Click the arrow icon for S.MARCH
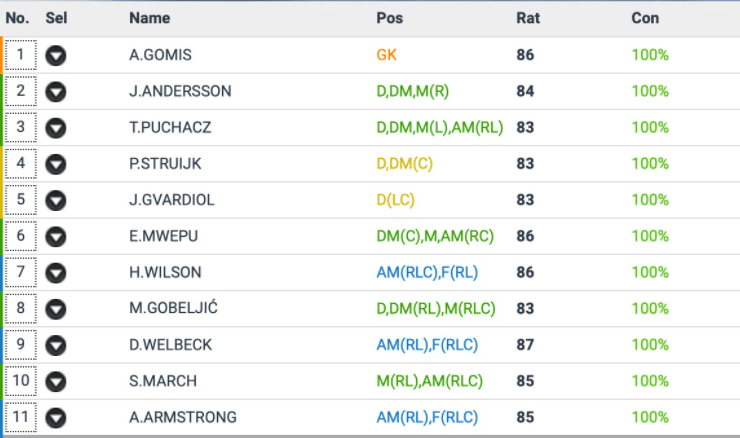740x438 pixels. (56, 381)
